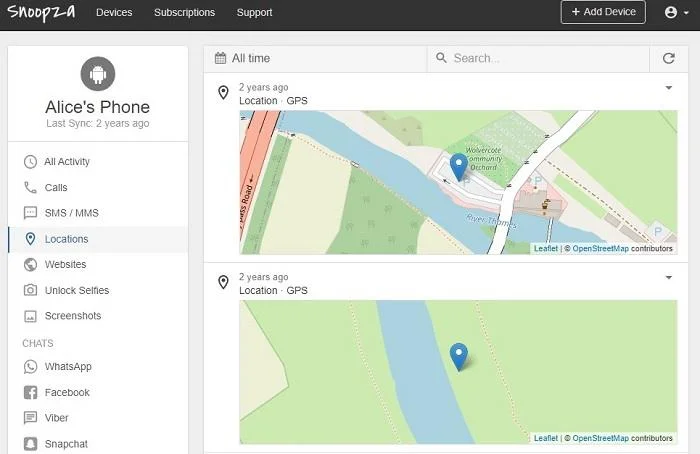Open Leaflet link on second map
700x454 pixels.
546,438
